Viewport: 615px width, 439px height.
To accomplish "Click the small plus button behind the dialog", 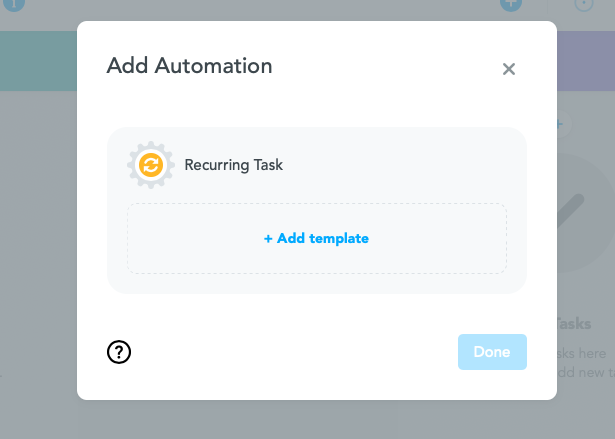I will [x=563, y=124].
